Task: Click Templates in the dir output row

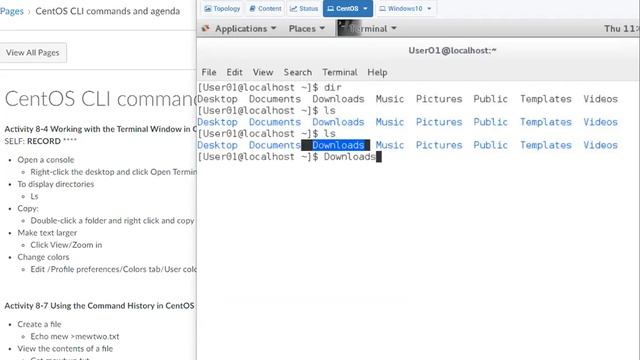Action: point(545,99)
